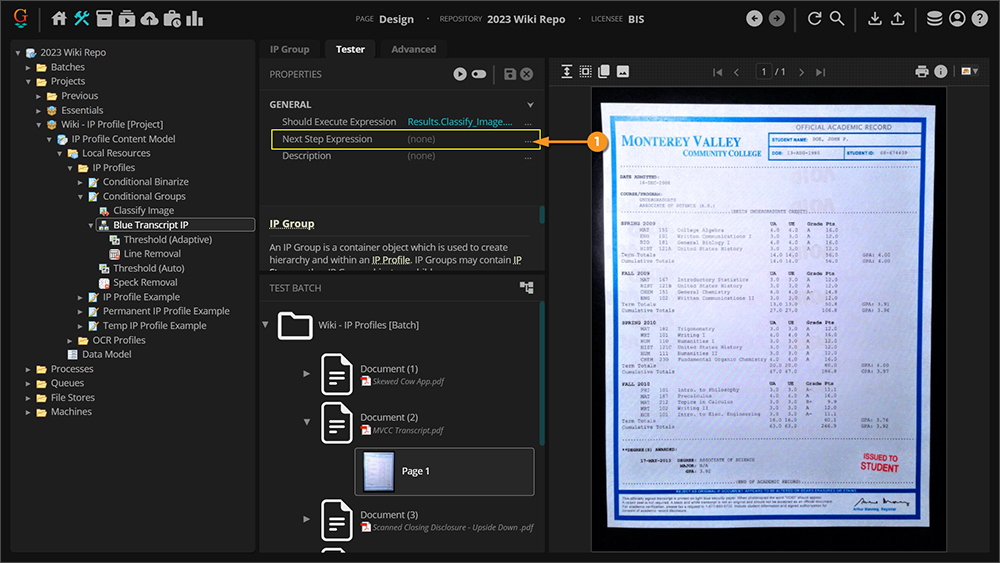This screenshot has height=563, width=1000.
Task: Open the statistics bar chart icon
Action: [194, 19]
